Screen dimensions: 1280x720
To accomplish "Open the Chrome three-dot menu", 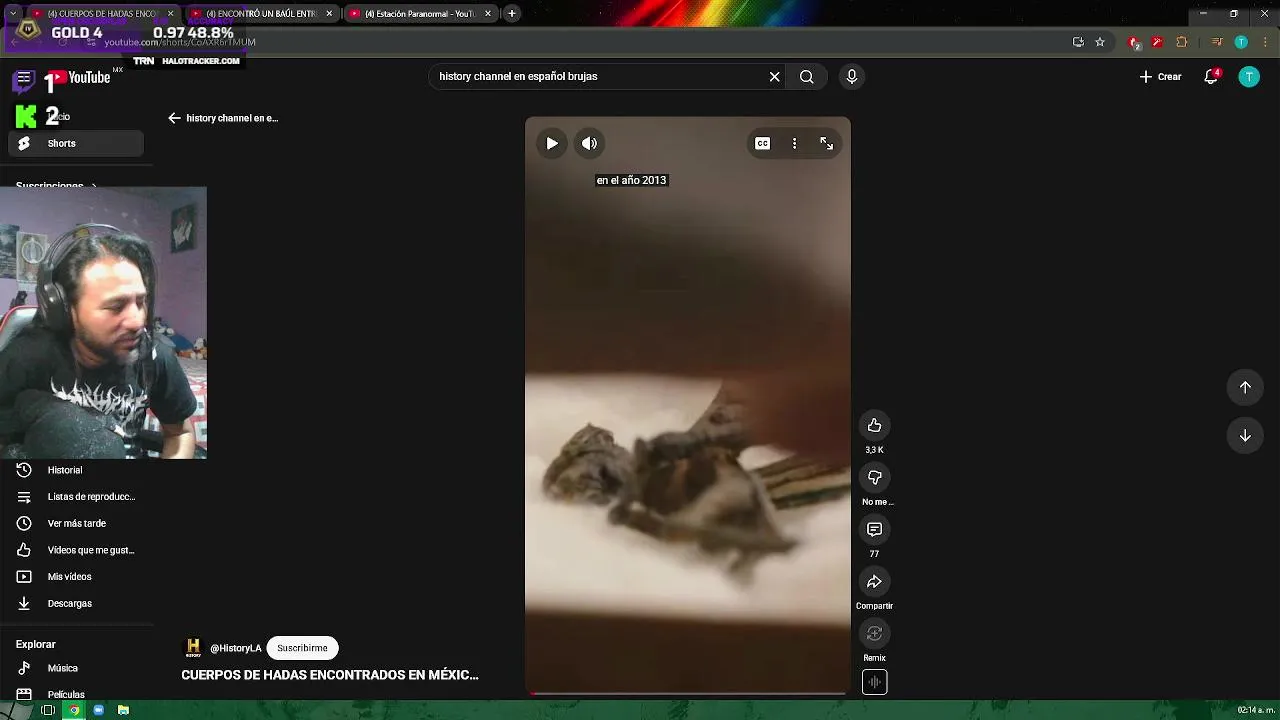I will coord(1263,42).
